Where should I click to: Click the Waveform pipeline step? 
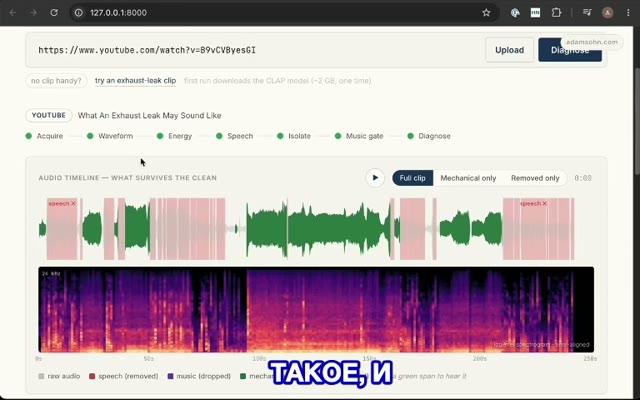pyautogui.click(x=110, y=136)
